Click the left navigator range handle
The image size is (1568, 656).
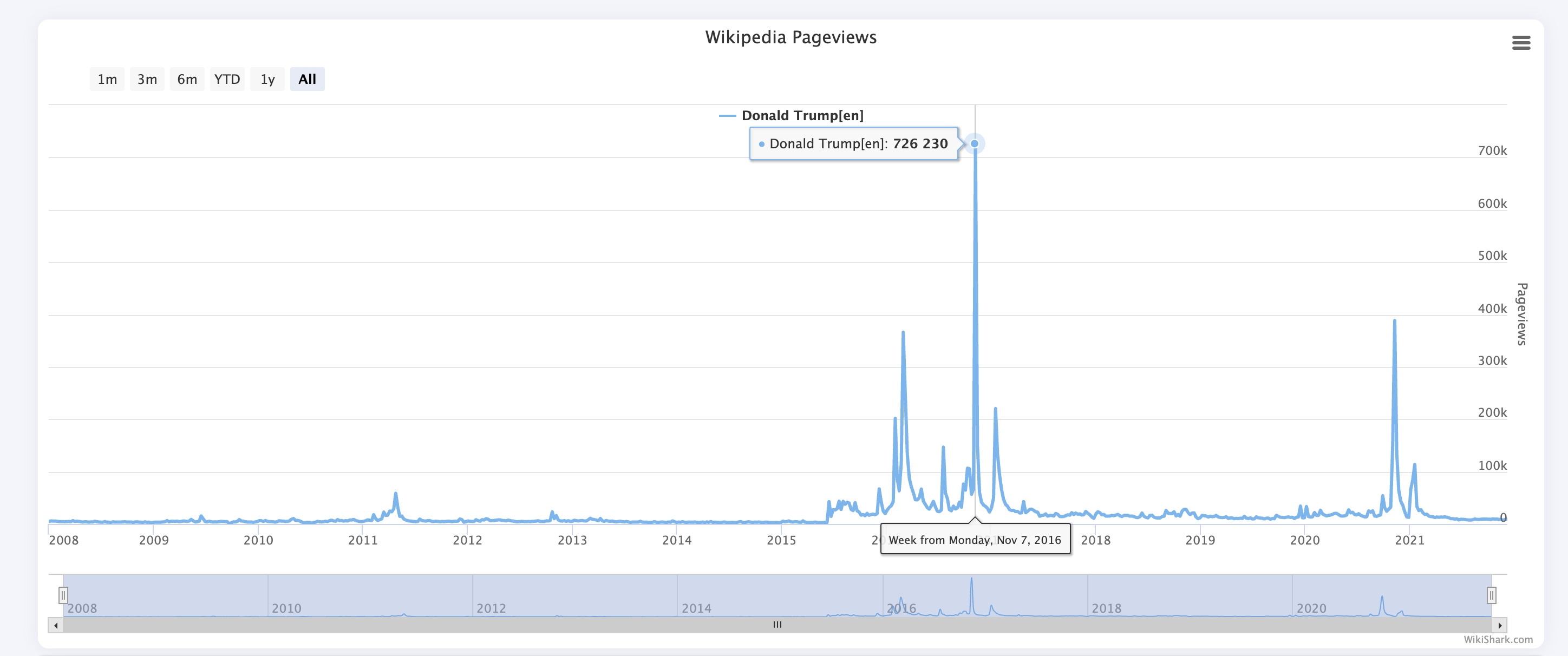(x=63, y=594)
